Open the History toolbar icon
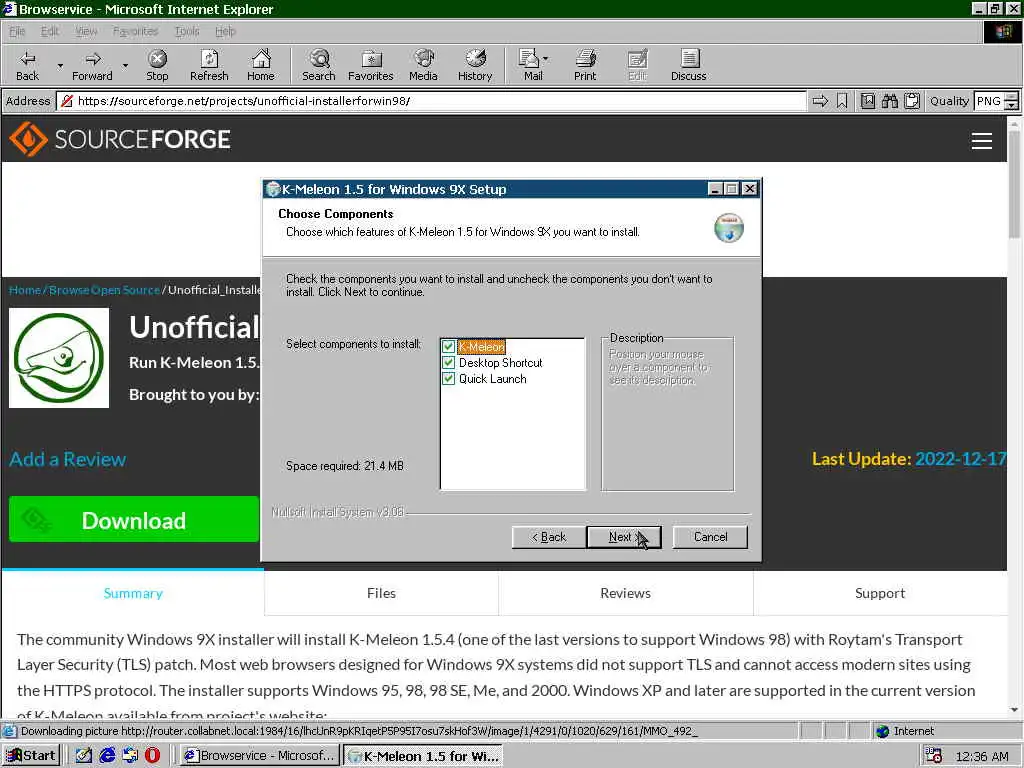Image resolution: width=1024 pixels, height=768 pixels. point(475,65)
